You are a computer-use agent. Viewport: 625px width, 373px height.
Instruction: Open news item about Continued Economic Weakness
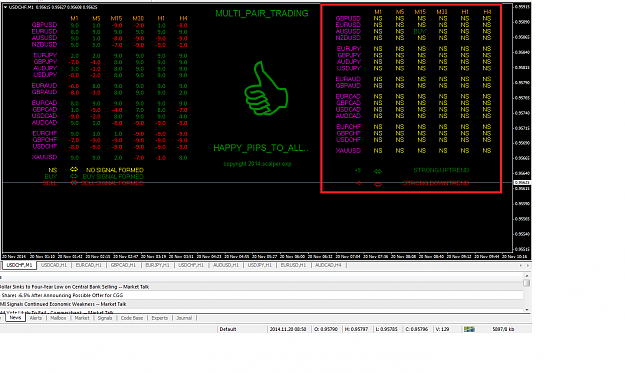(x=261, y=304)
